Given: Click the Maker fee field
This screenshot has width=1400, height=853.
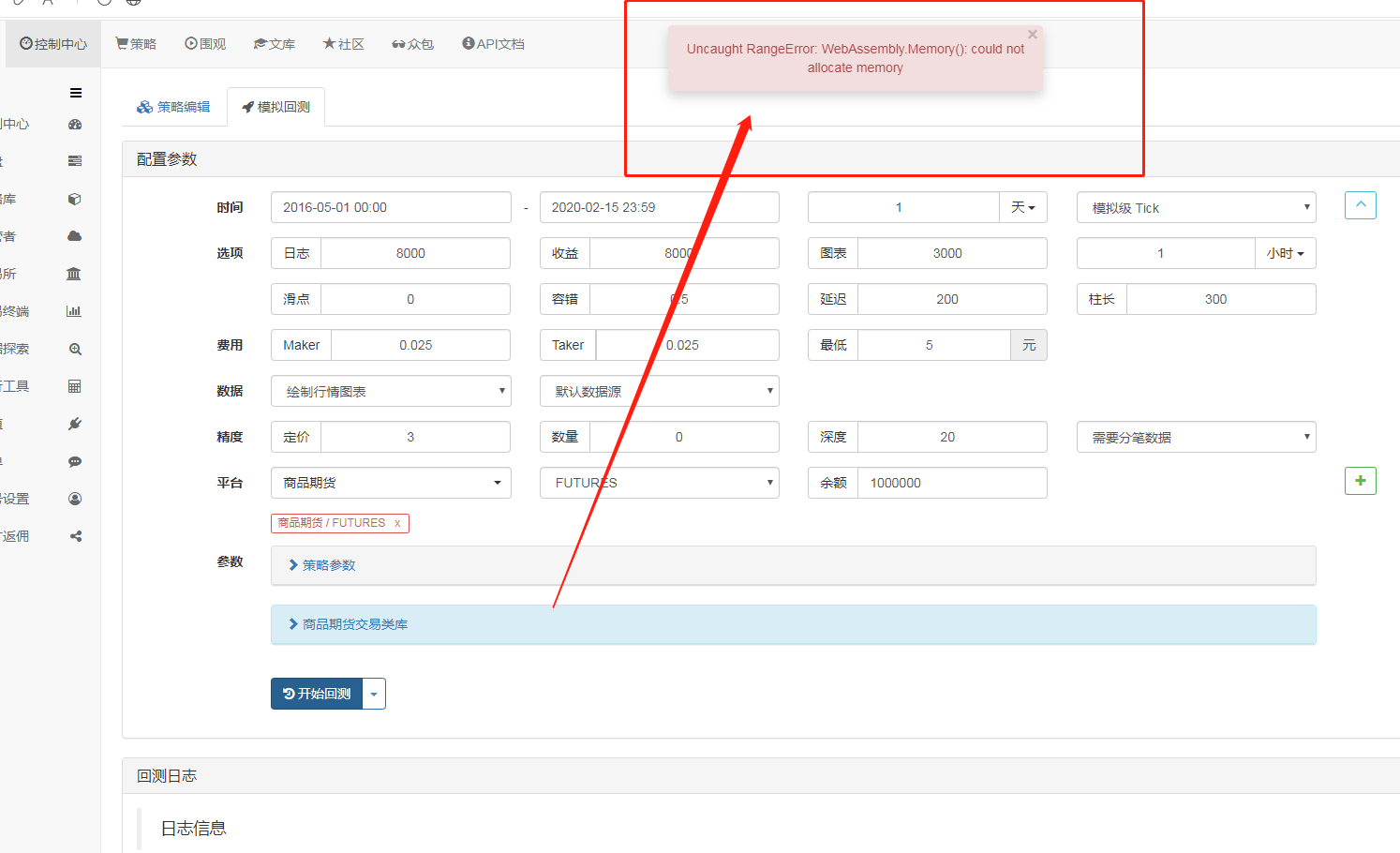Looking at the screenshot, I should [x=421, y=345].
